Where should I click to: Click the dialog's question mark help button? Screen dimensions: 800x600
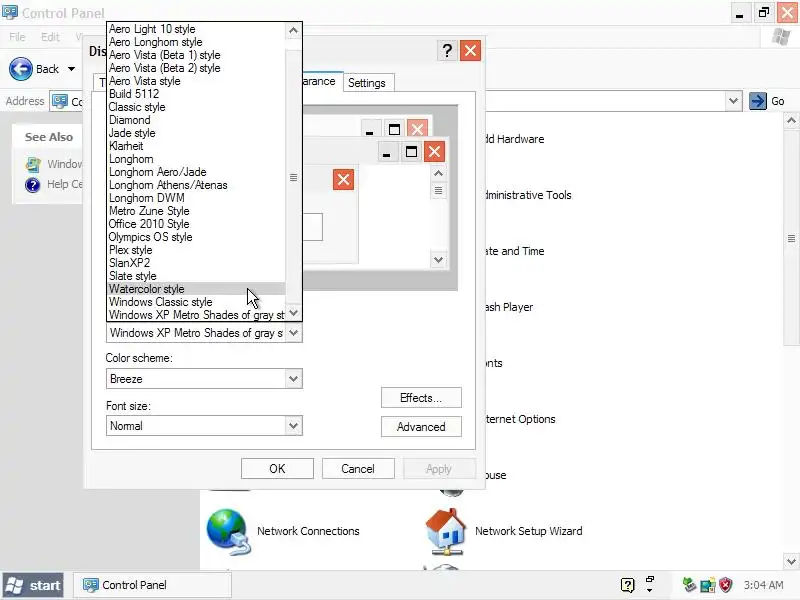(447, 51)
